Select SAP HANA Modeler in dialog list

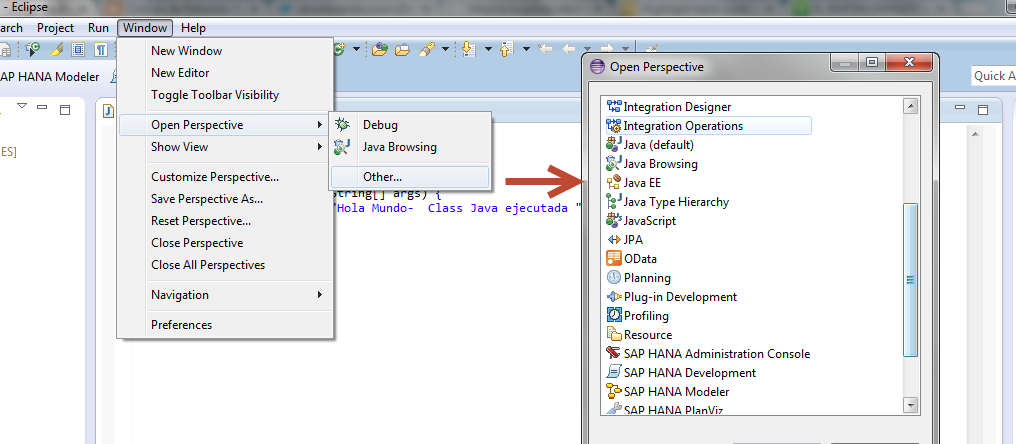667,391
